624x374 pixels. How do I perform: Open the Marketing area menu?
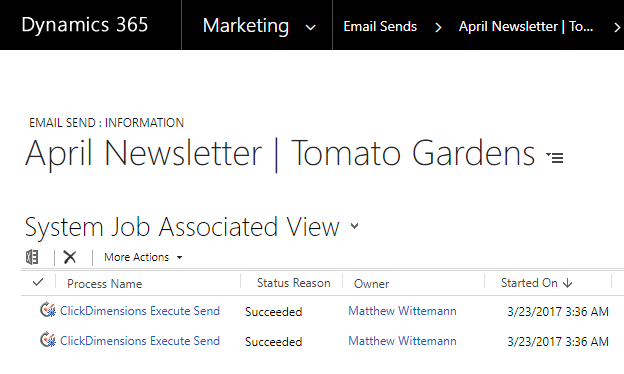[x=246, y=25]
